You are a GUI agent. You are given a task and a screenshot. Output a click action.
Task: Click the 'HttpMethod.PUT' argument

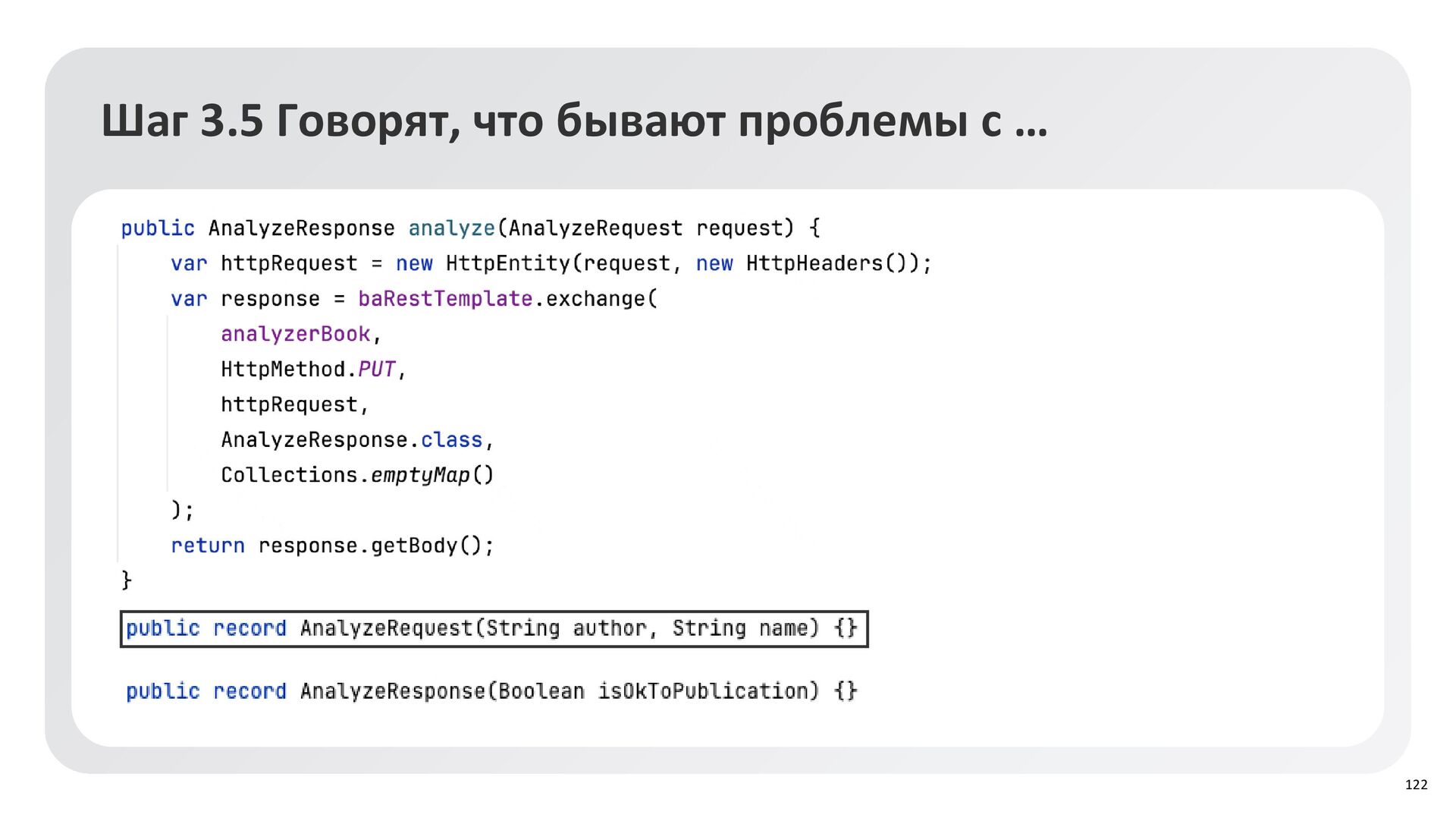tap(309, 370)
